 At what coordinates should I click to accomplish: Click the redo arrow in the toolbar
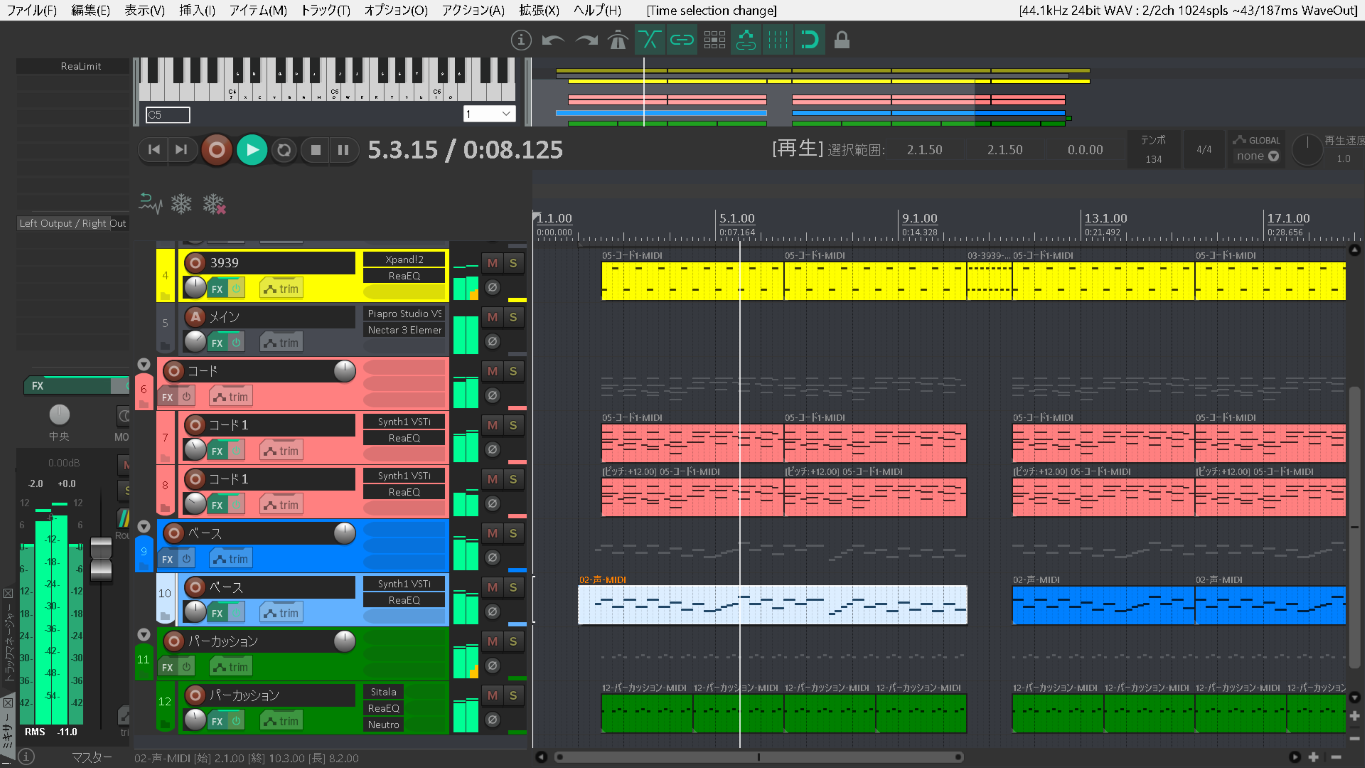tap(587, 40)
